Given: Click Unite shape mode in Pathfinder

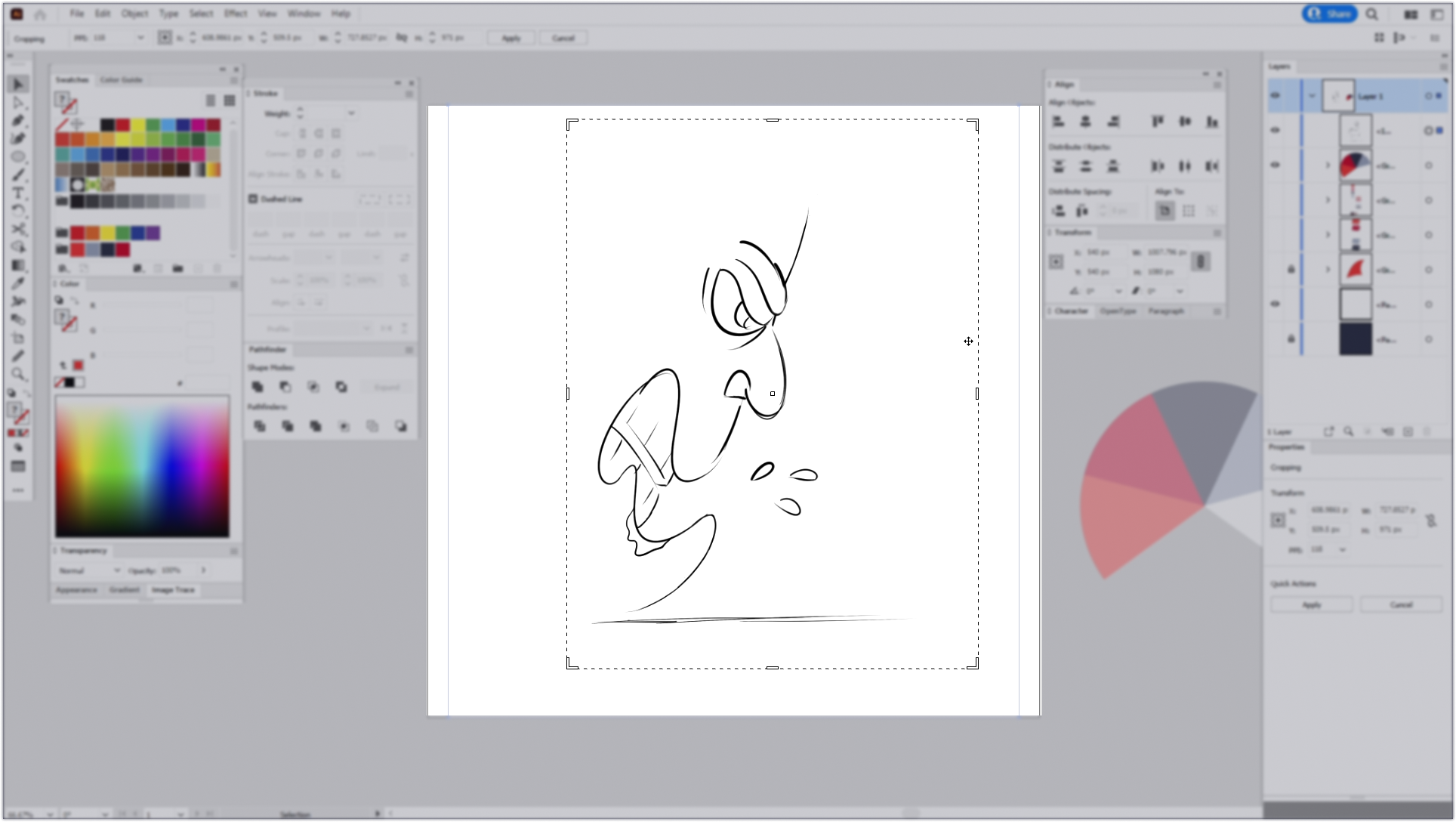Looking at the screenshot, I should point(258,387).
